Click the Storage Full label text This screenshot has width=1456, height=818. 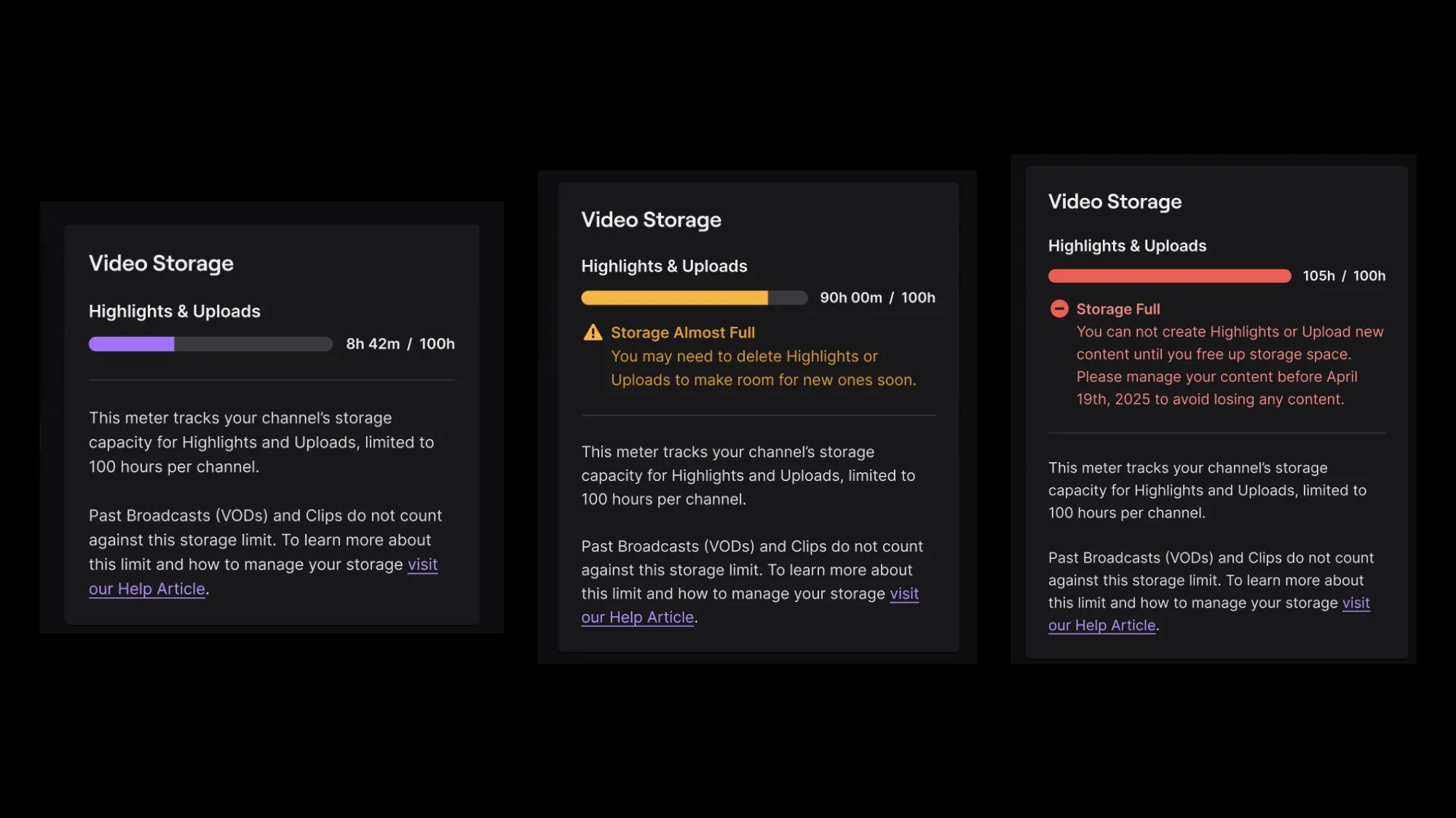pyautogui.click(x=1117, y=309)
